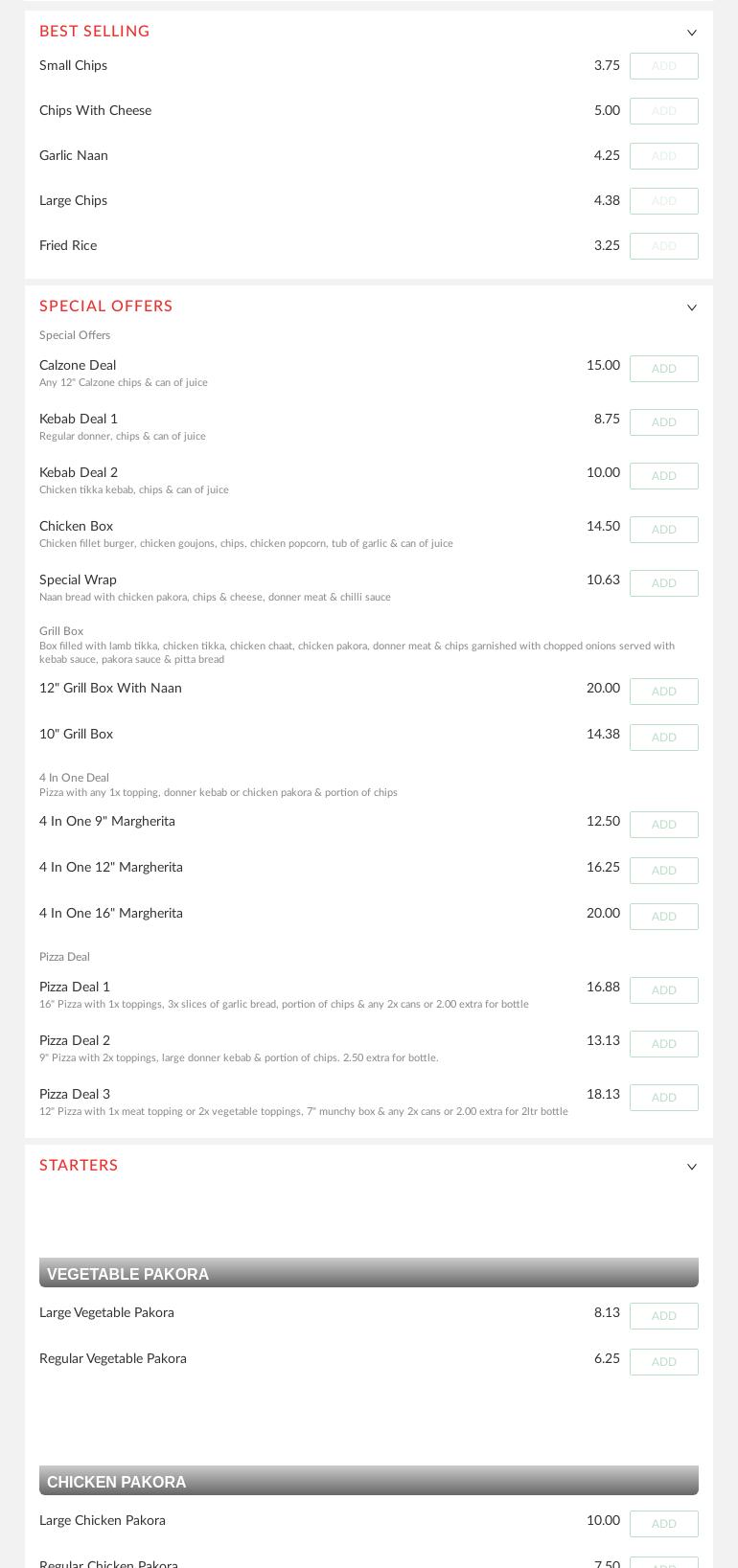Add the Chicken Box
Screen dimensions: 738x1568
[663, 530]
